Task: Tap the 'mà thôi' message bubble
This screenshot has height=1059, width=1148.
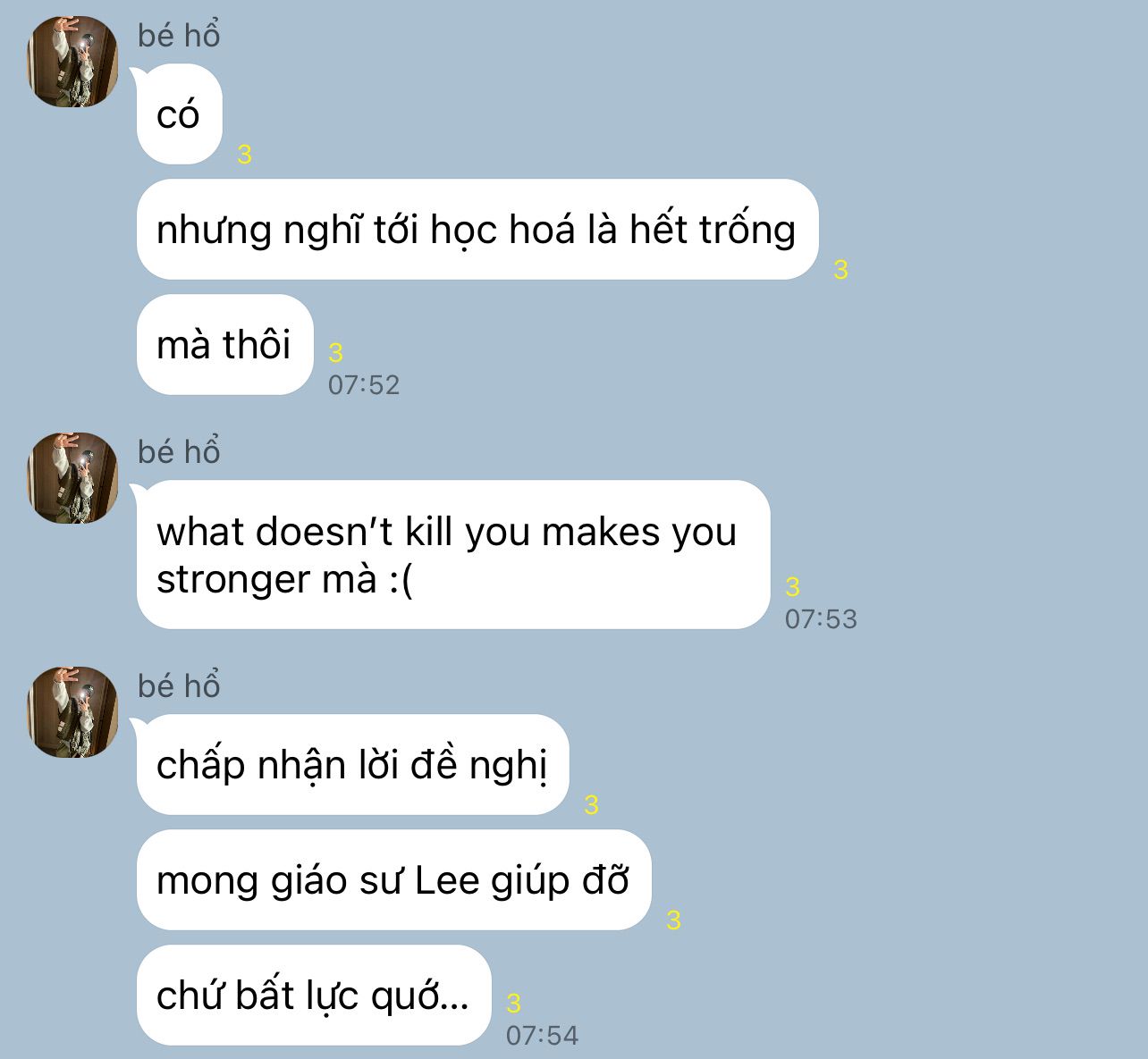Action: (224, 345)
